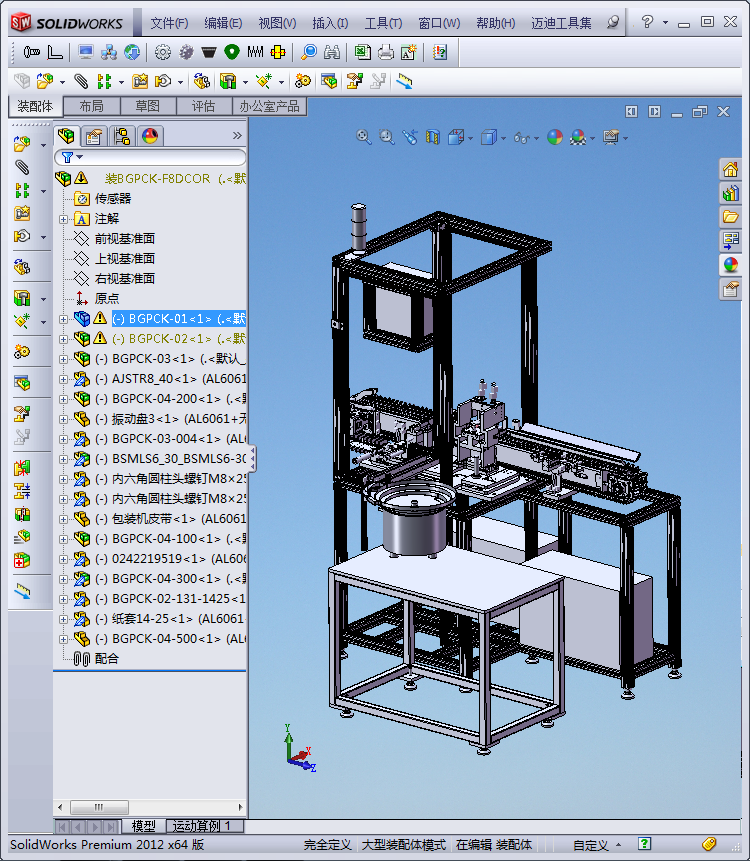Open the 编辑(E) menu
Screen dimensions: 750x861
pyautogui.click(x=223, y=23)
